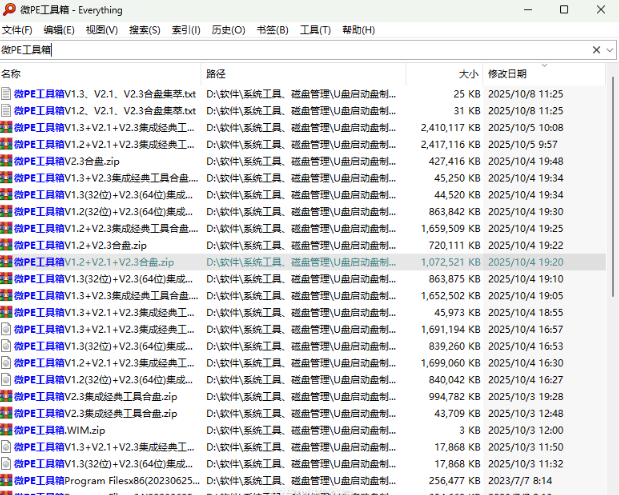This screenshot has height=495, width=619.
Task: Click the archive icon of the 863,842 KB file
Action: tap(6, 212)
